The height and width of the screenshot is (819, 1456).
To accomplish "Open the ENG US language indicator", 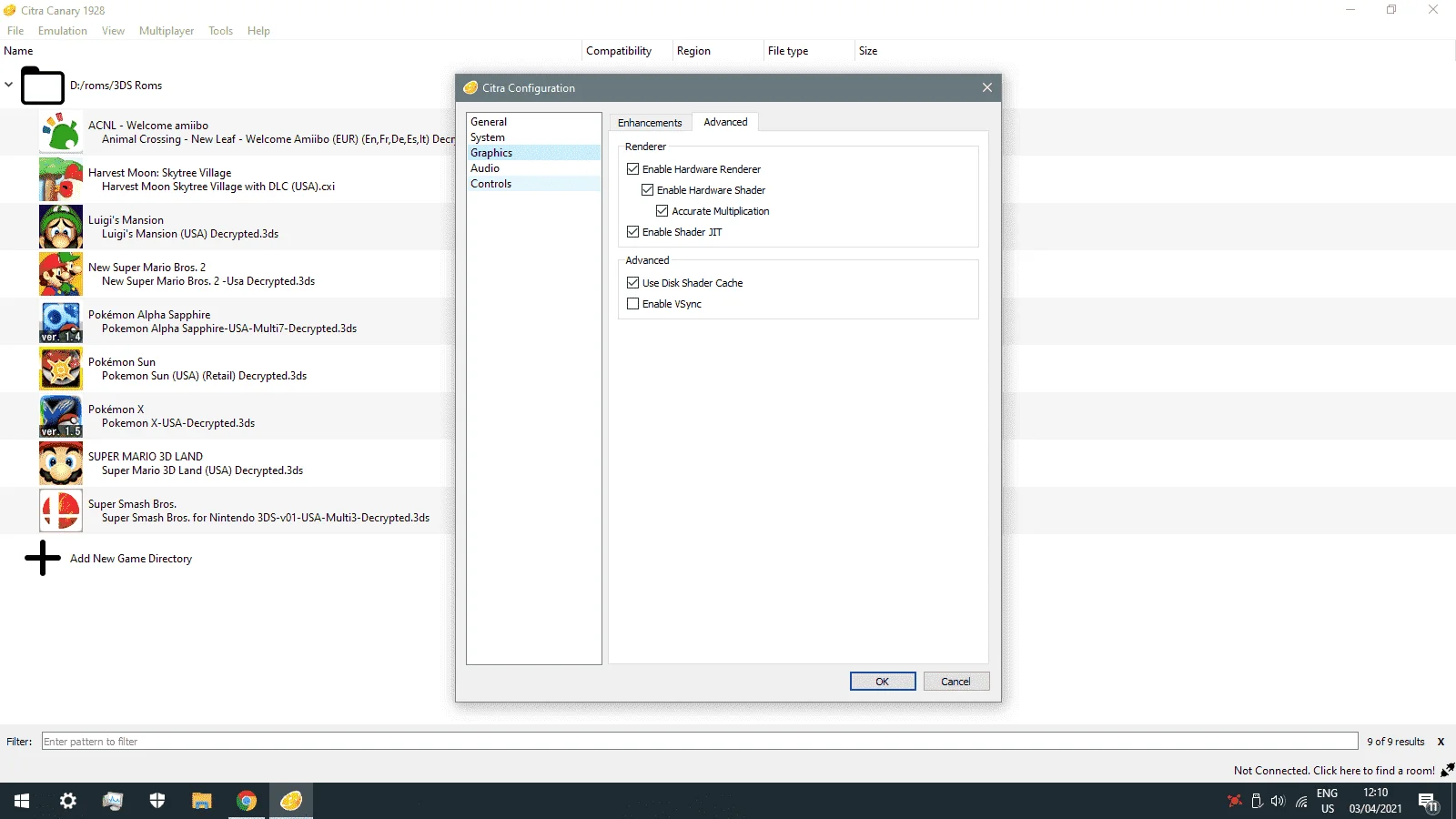I will (x=1328, y=801).
